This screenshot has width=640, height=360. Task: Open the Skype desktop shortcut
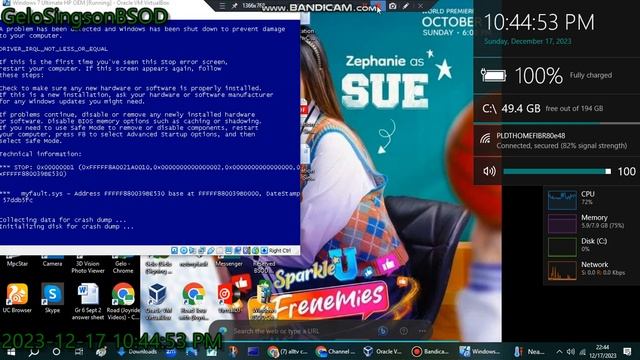click(52, 298)
